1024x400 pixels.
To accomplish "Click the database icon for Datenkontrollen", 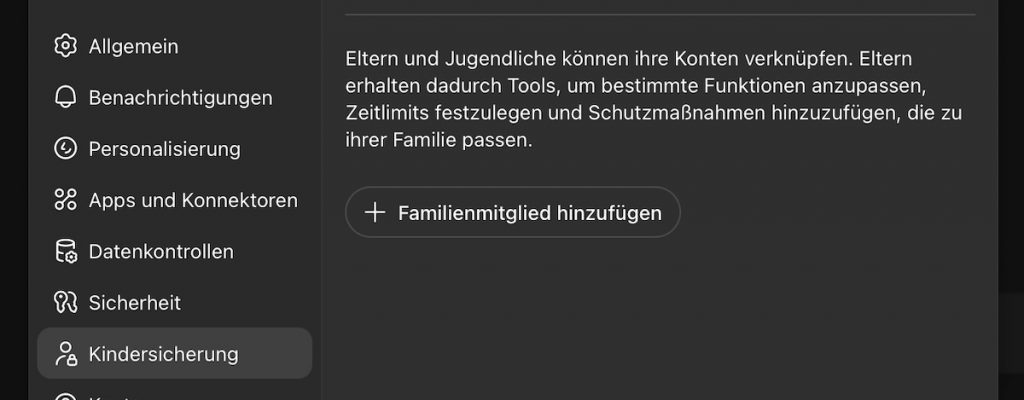I will click(65, 252).
